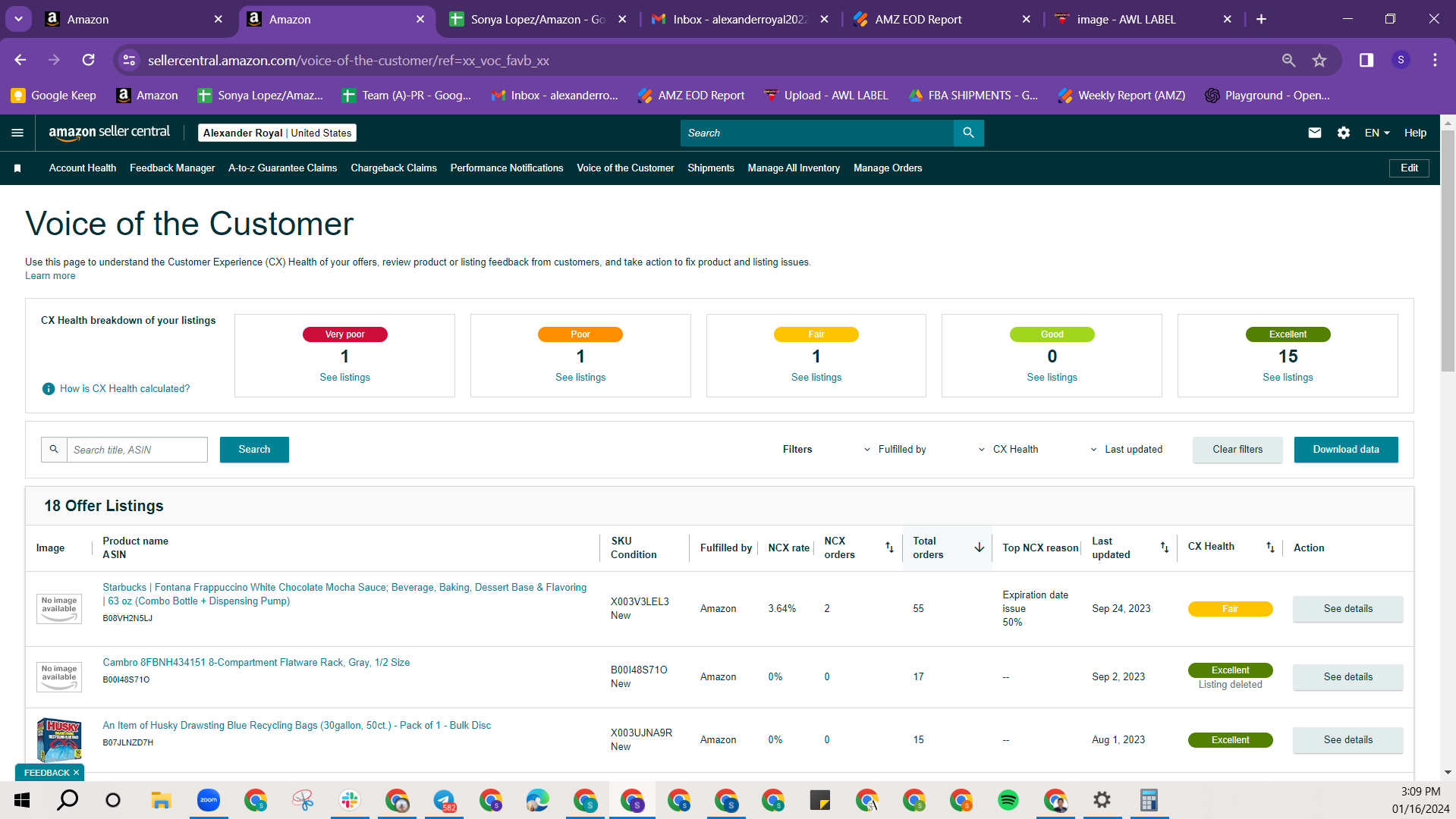The width and height of the screenshot is (1456, 819).
Task: Click the Fair CX Health badge for Starbucks row
Action: pos(1230,609)
